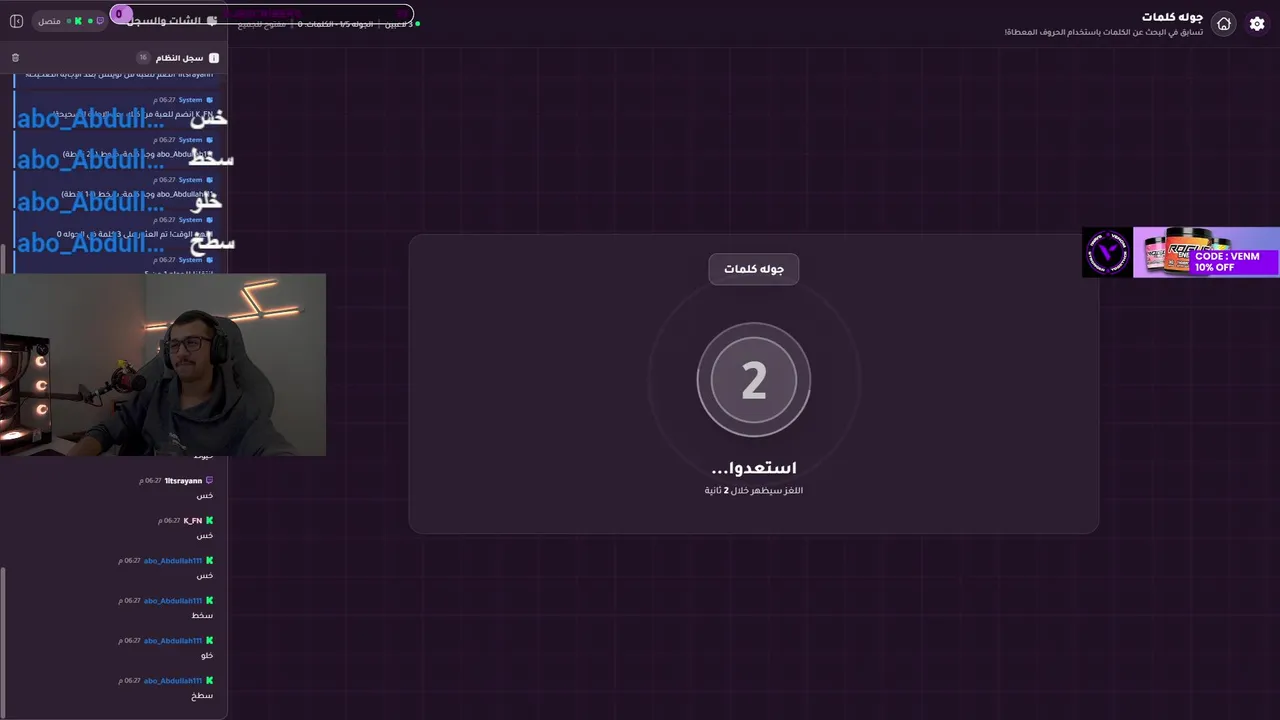Collapse the chat sidebar panel icon
This screenshot has width=1280, height=720.
[x=16, y=21]
